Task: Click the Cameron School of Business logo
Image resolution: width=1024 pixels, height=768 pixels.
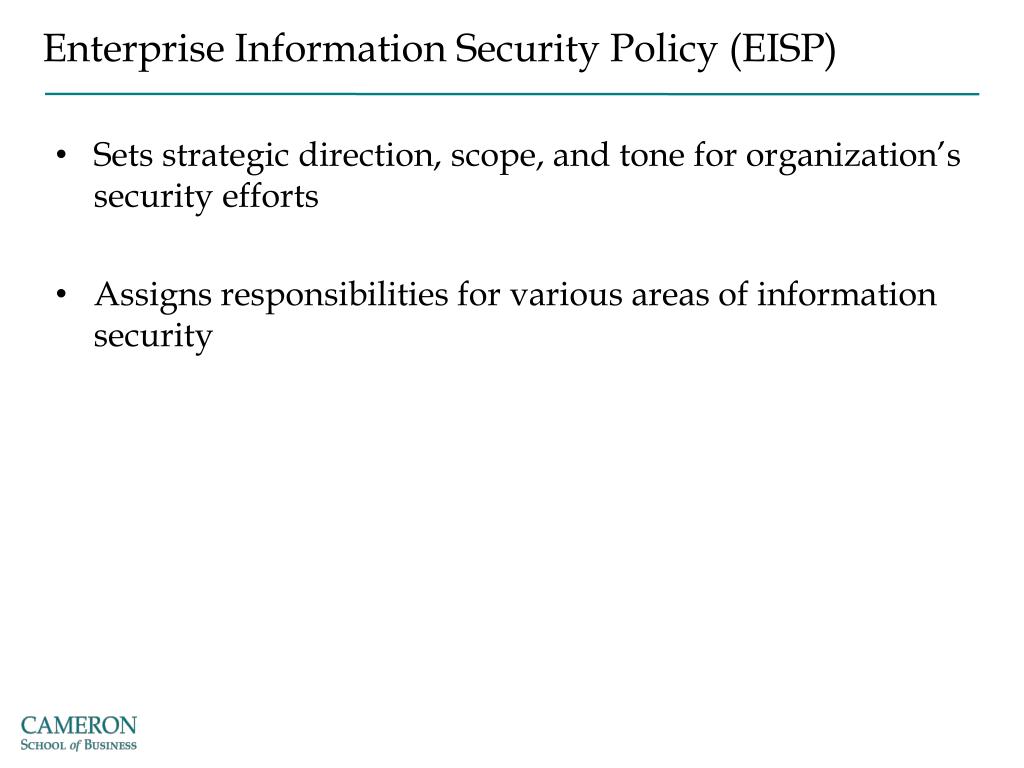Action: pyautogui.click(x=78, y=733)
